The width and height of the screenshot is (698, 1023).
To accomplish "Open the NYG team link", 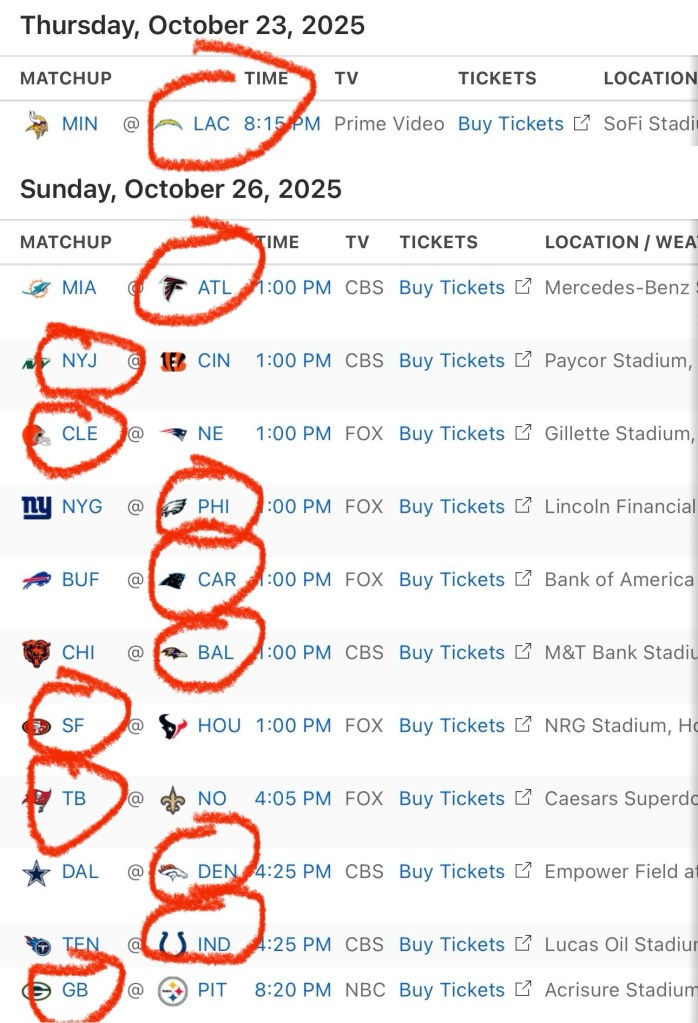I will [x=82, y=507].
